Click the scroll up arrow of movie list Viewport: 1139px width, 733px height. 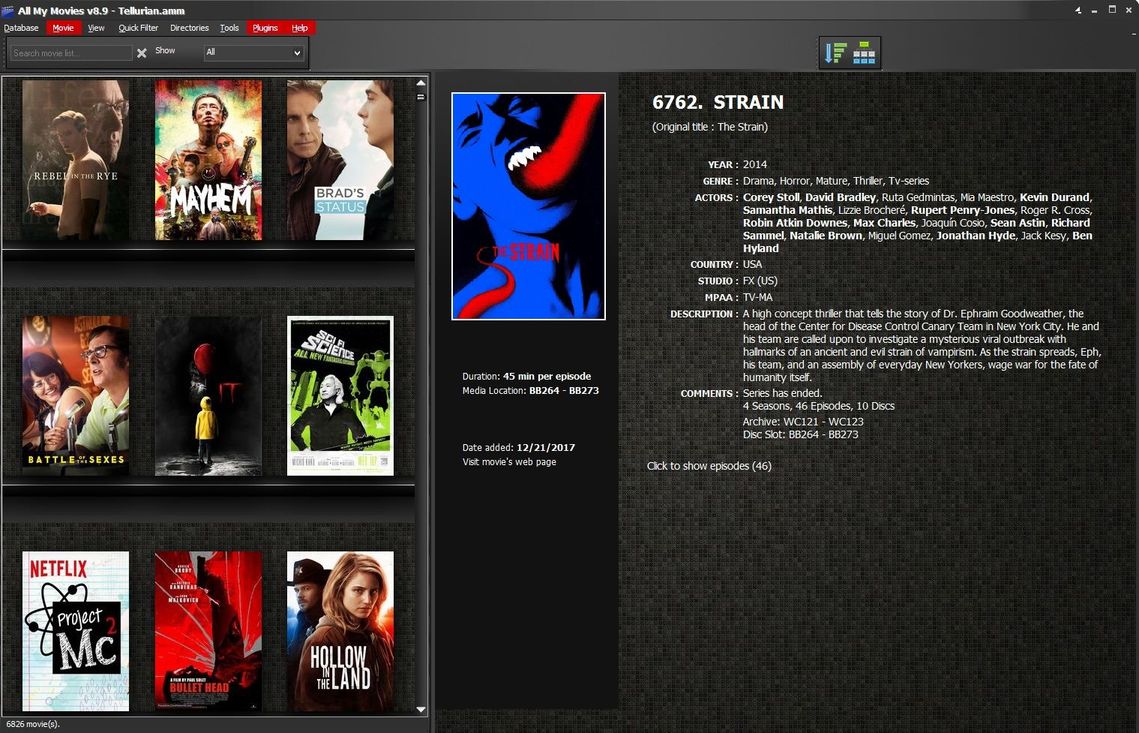coord(421,83)
